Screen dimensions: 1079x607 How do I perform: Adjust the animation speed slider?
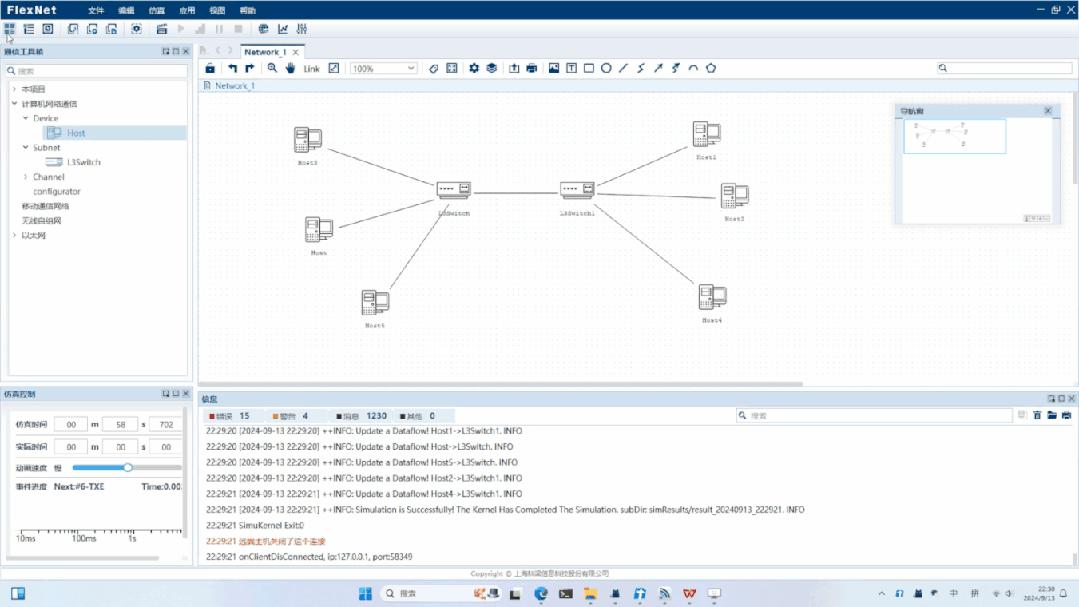click(126, 466)
